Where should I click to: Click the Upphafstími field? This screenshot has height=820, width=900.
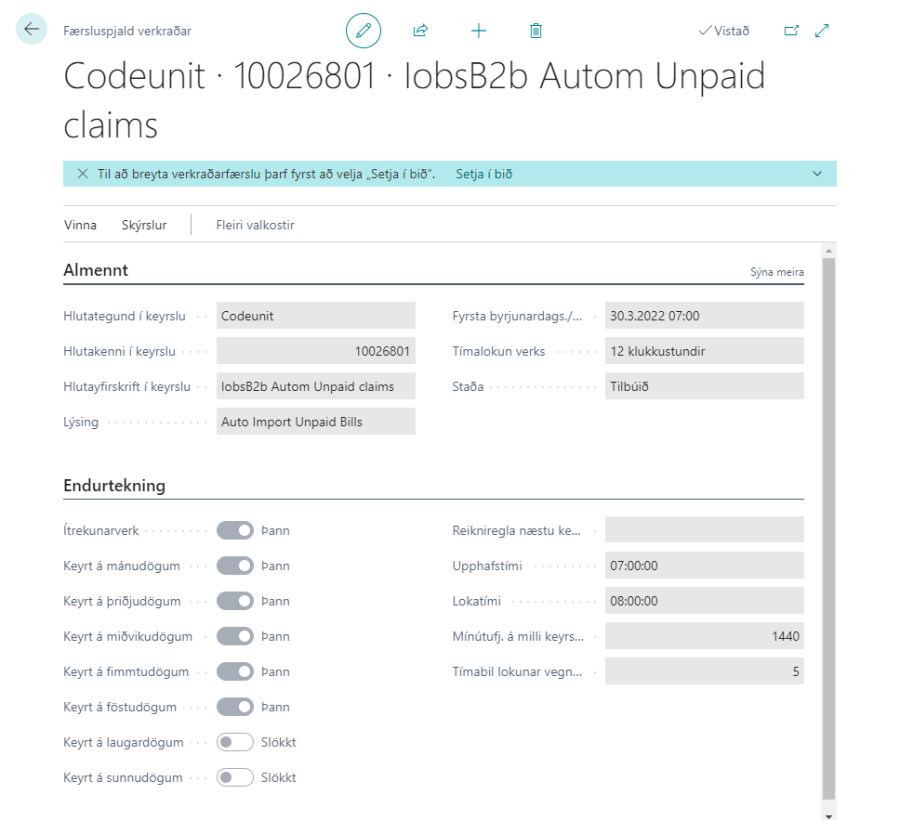point(703,566)
